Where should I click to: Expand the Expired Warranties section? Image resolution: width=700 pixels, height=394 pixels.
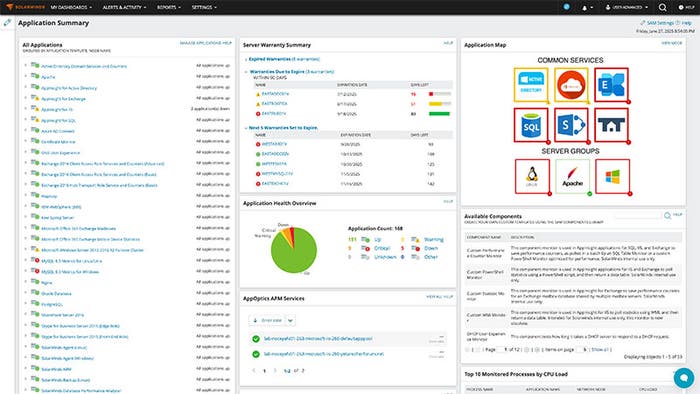click(246, 59)
